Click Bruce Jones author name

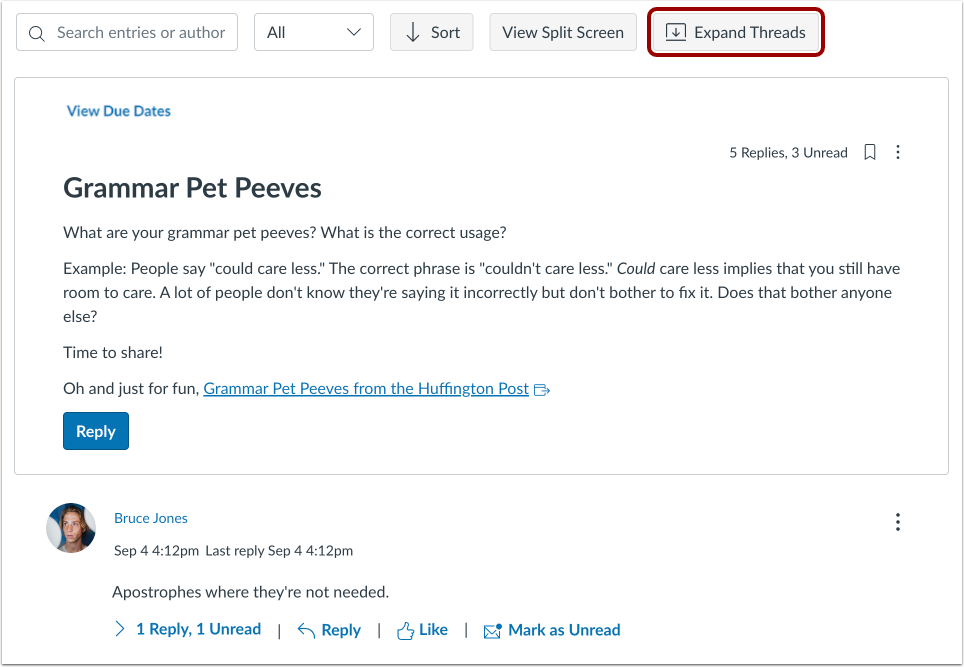151,518
